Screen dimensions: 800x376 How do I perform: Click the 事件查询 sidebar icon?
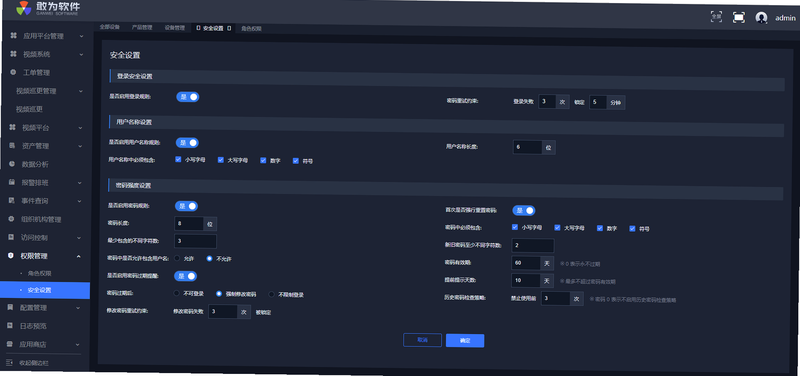tap(12, 200)
